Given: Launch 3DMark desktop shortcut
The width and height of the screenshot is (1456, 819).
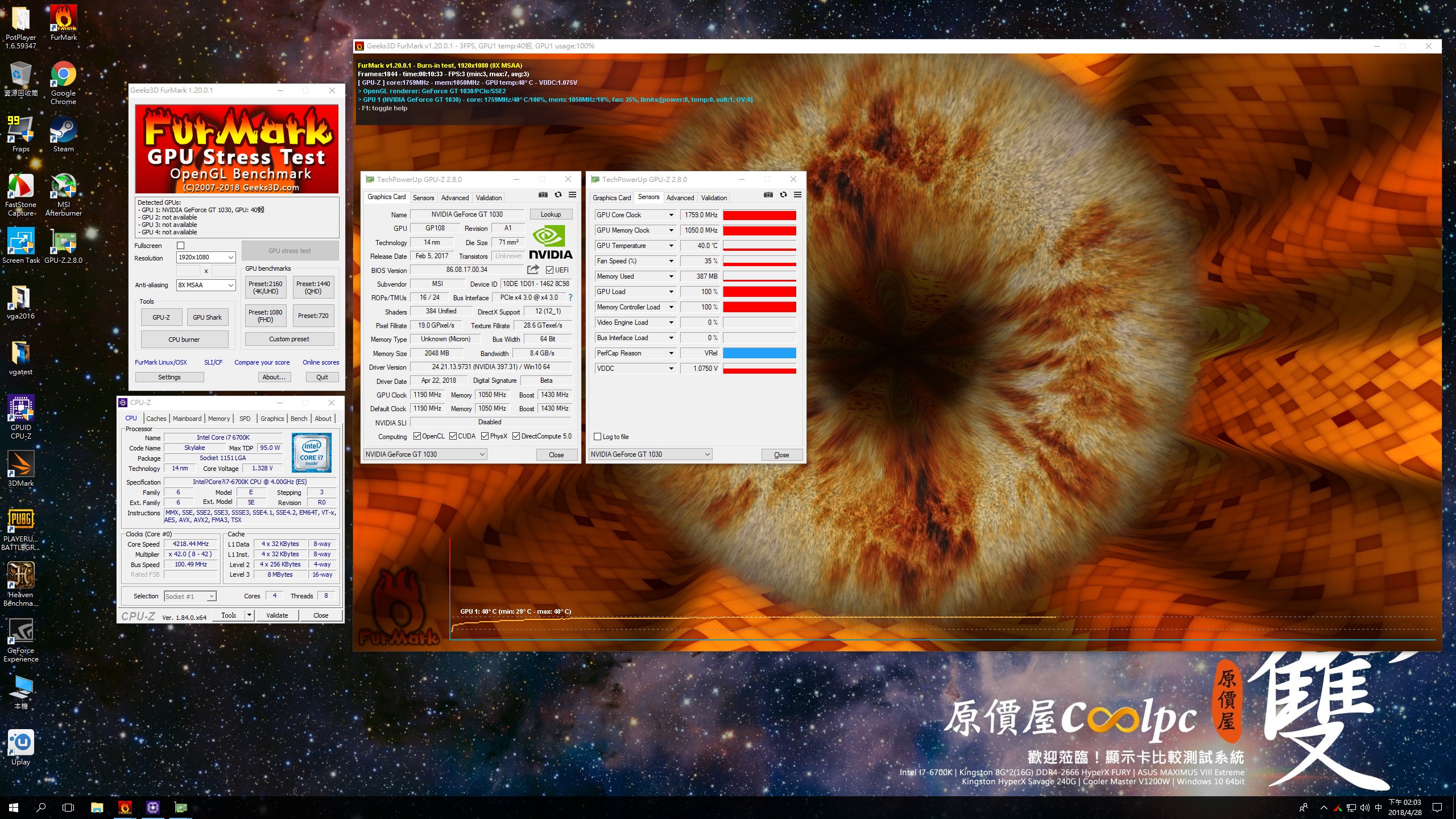Looking at the screenshot, I should tap(21, 469).
